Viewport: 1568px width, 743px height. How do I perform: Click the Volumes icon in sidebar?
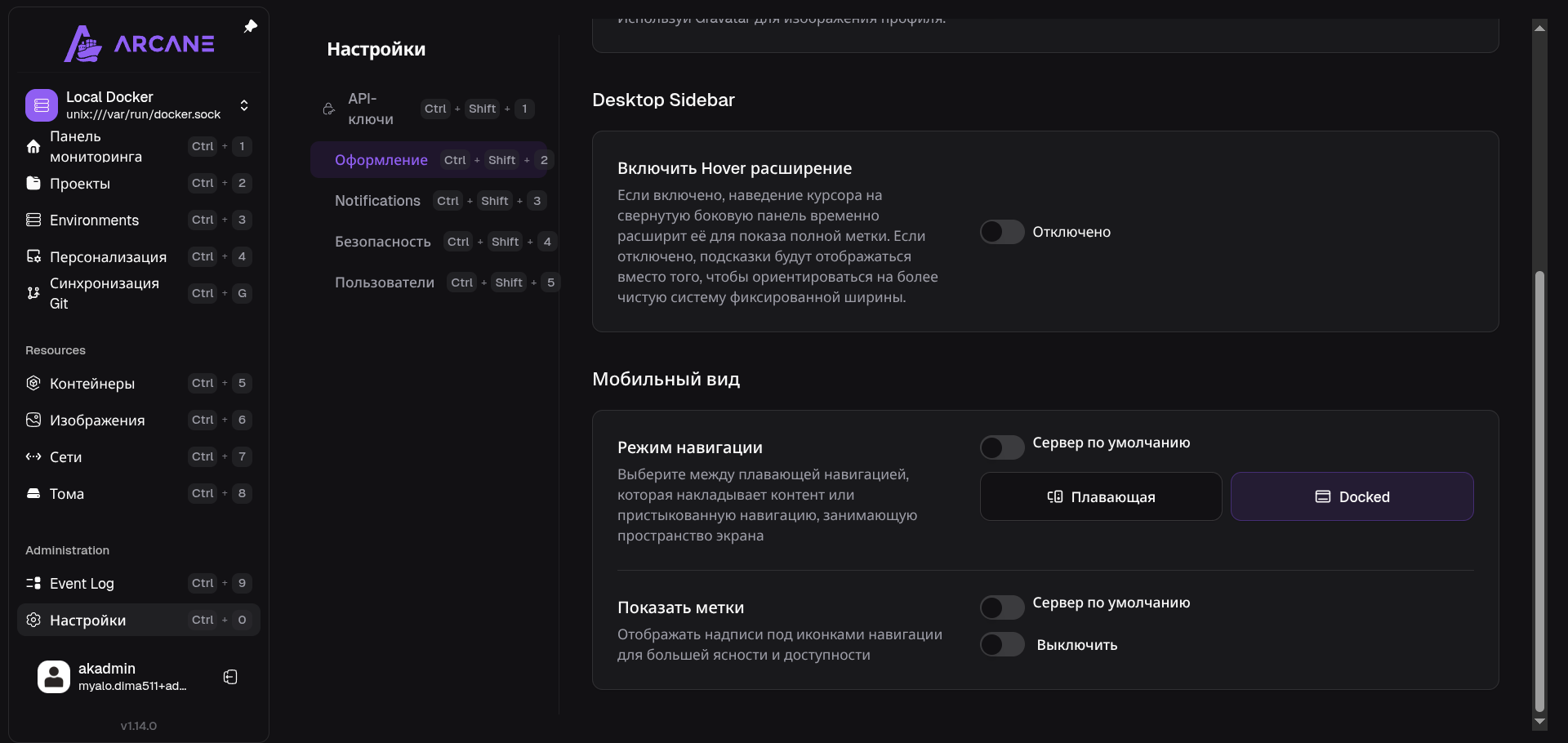(x=33, y=493)
